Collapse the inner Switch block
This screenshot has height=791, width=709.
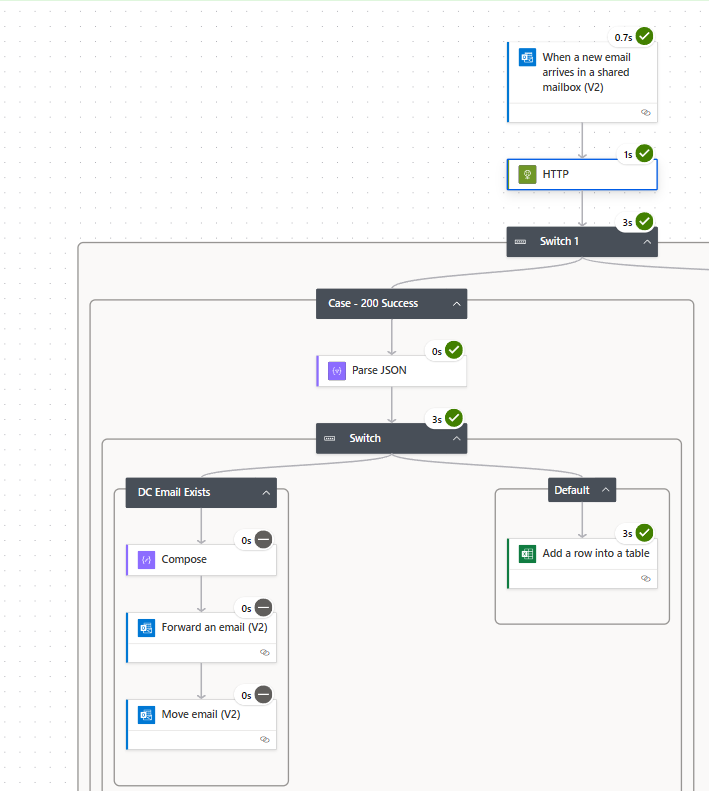click(456, 438)
